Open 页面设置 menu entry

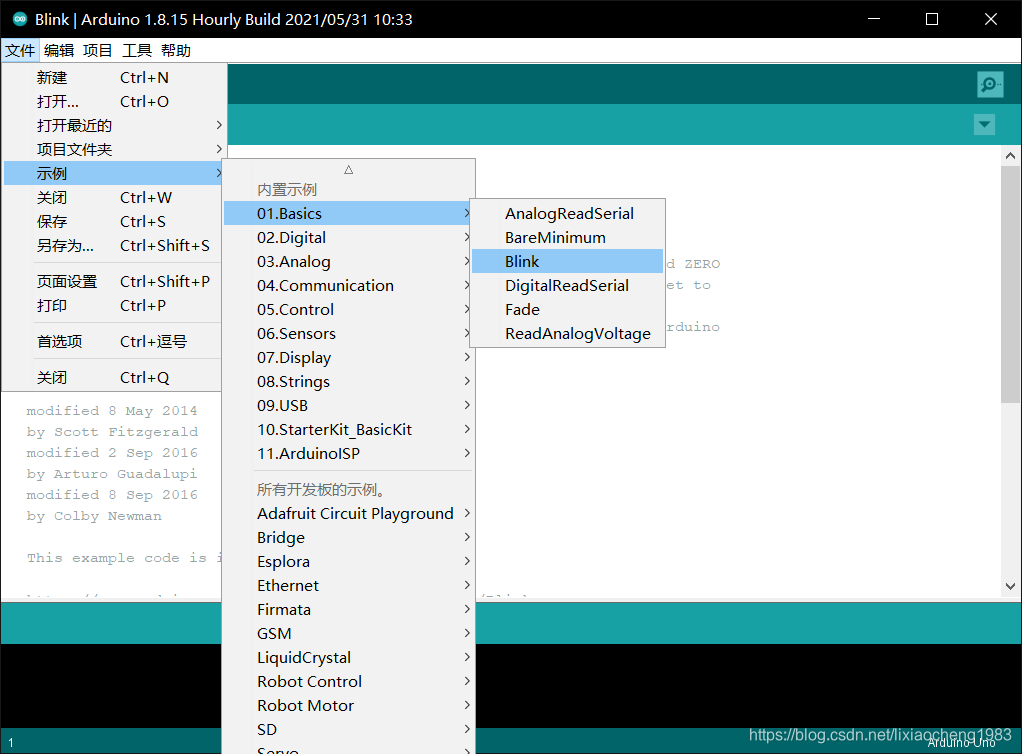point(114,282)
